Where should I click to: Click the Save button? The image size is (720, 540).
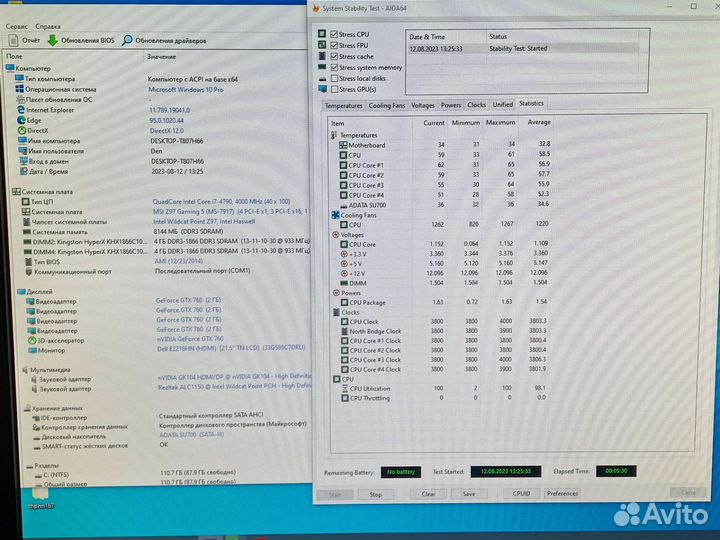tap(468, 494)
